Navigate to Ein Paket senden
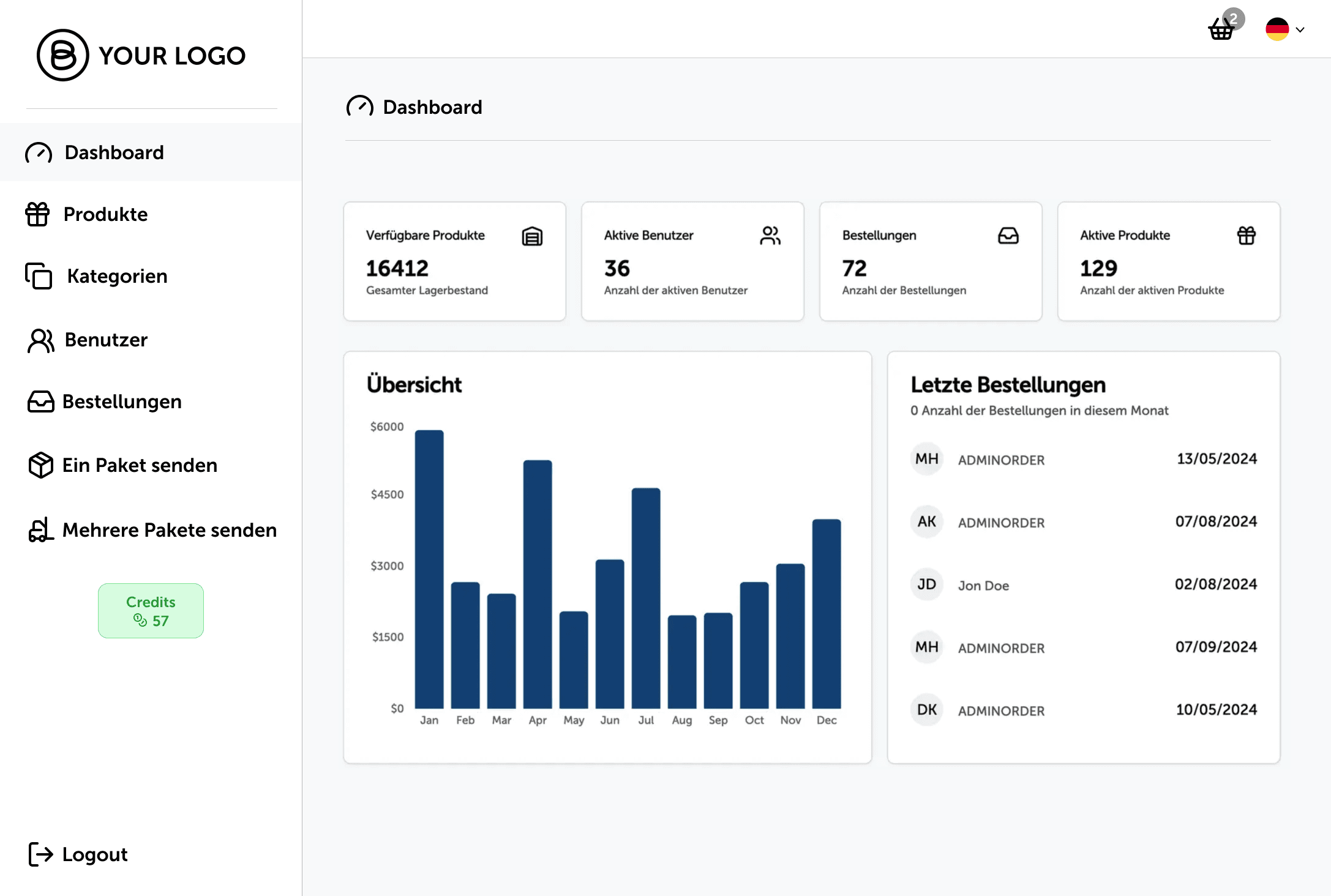 [x=139, y=465]
